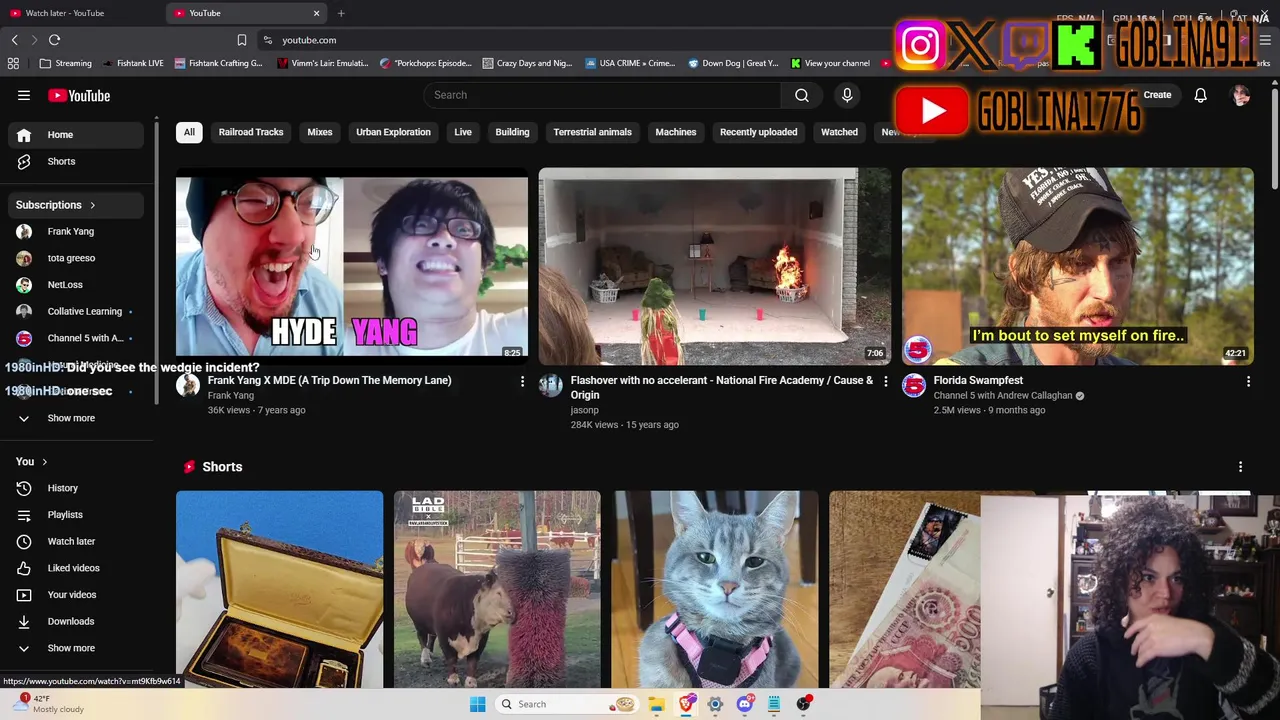Open the notifications bell
The image size is (1280, 720).
point(1200,95)
